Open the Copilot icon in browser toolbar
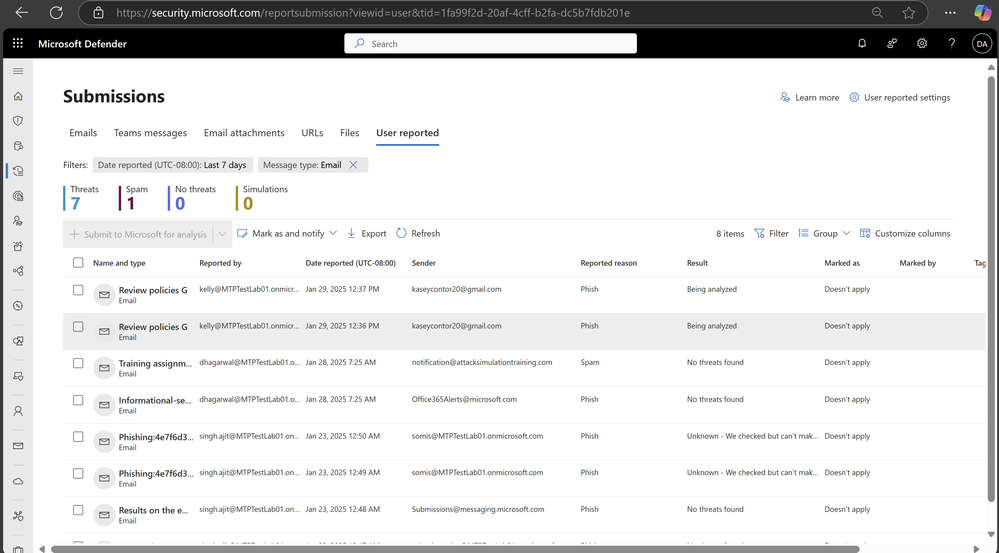Viewport: 999px width, 553px height. pos(982,13)
